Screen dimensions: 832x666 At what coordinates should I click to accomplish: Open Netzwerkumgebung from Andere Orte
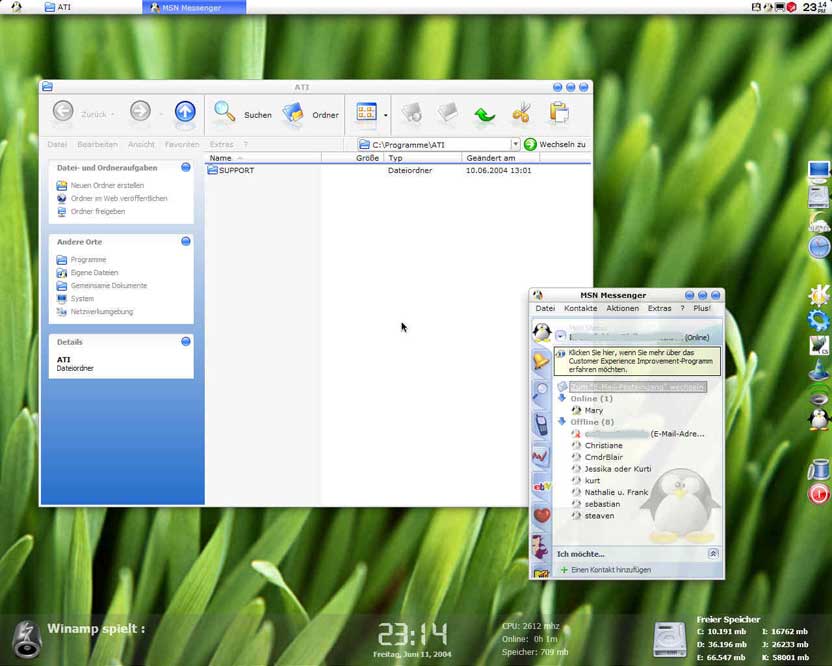(102, 312)
